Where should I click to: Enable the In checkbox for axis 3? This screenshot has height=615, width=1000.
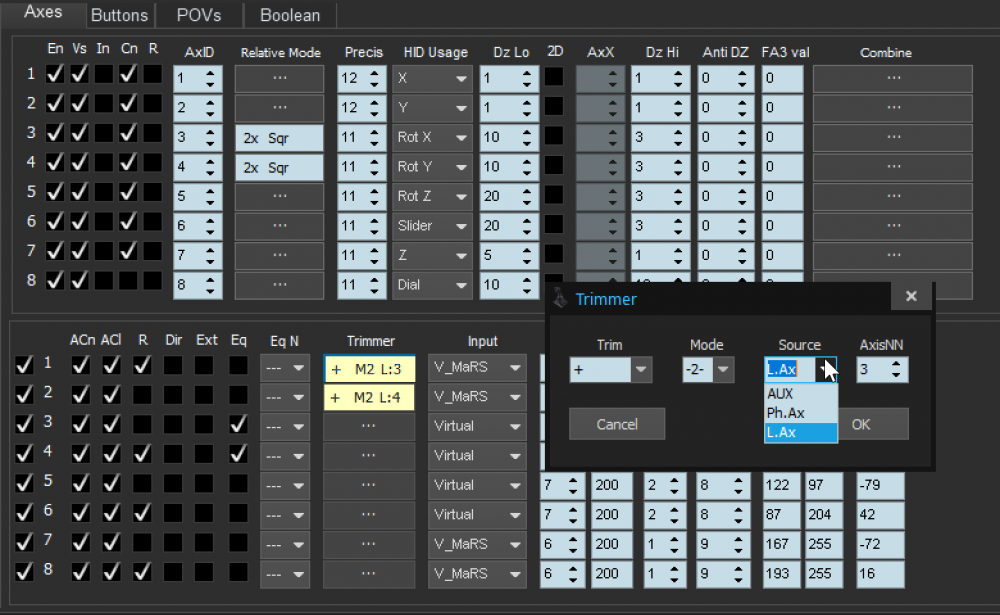(x=104, y=133)
